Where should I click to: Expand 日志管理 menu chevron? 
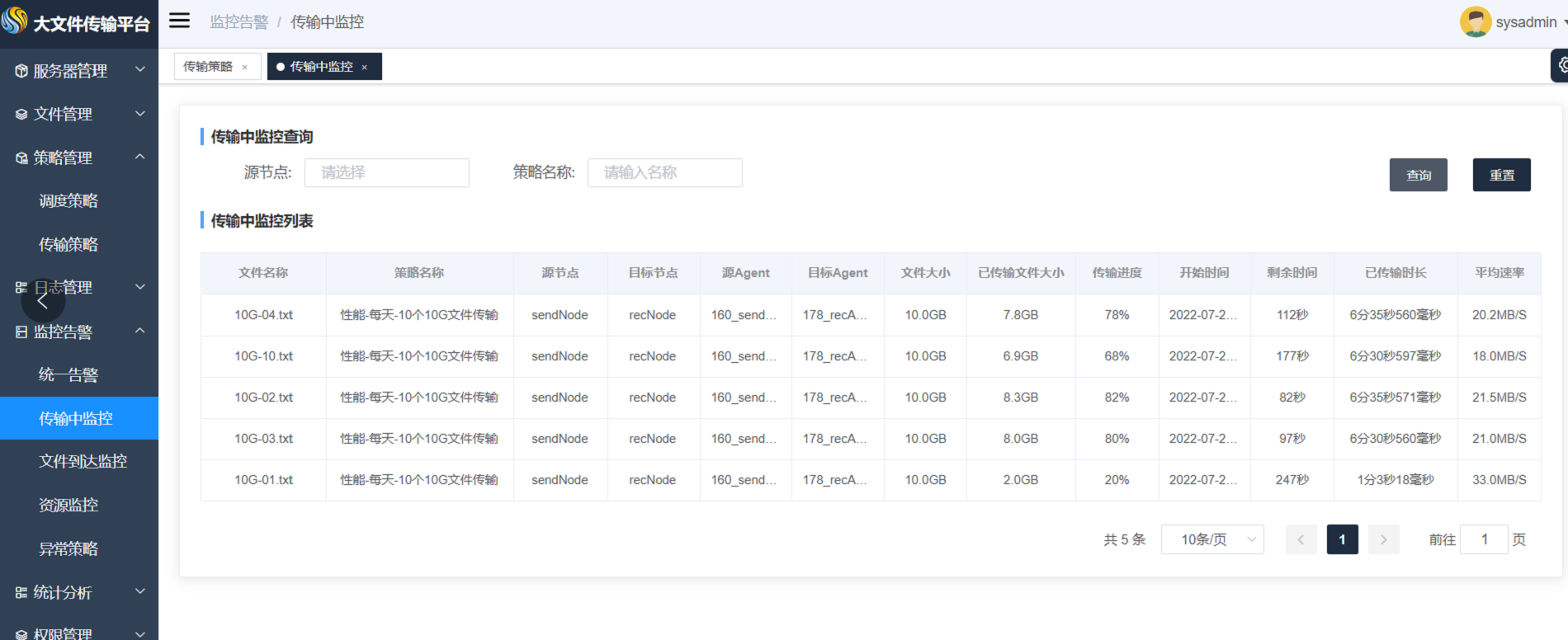140,286
